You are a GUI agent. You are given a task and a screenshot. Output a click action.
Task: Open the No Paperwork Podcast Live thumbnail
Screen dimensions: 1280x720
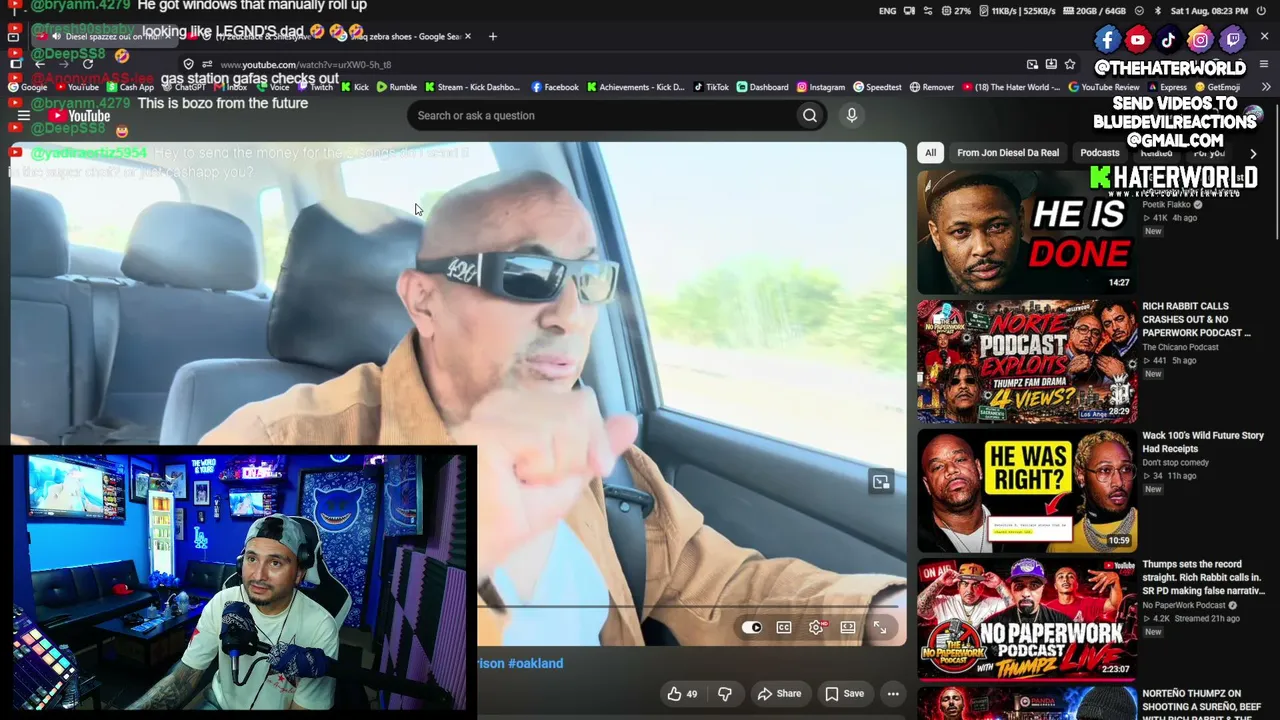1027,619
